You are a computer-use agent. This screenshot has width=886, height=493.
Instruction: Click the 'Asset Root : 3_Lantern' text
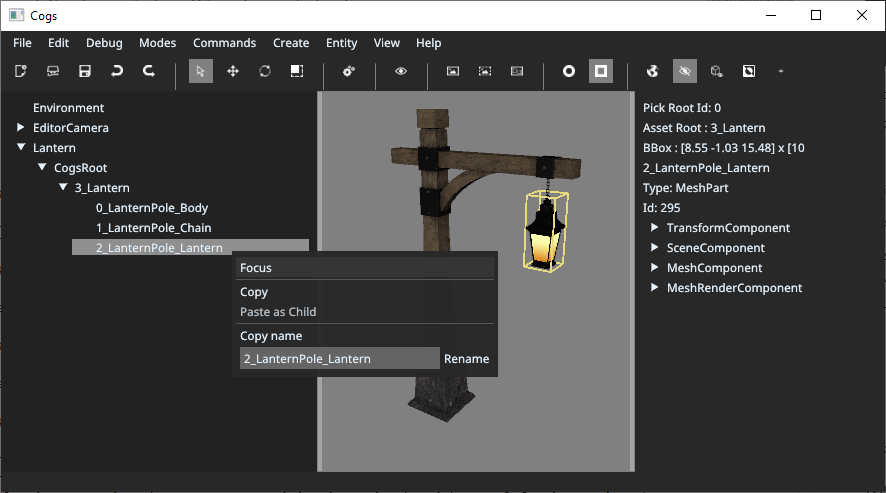coord(704,128)
